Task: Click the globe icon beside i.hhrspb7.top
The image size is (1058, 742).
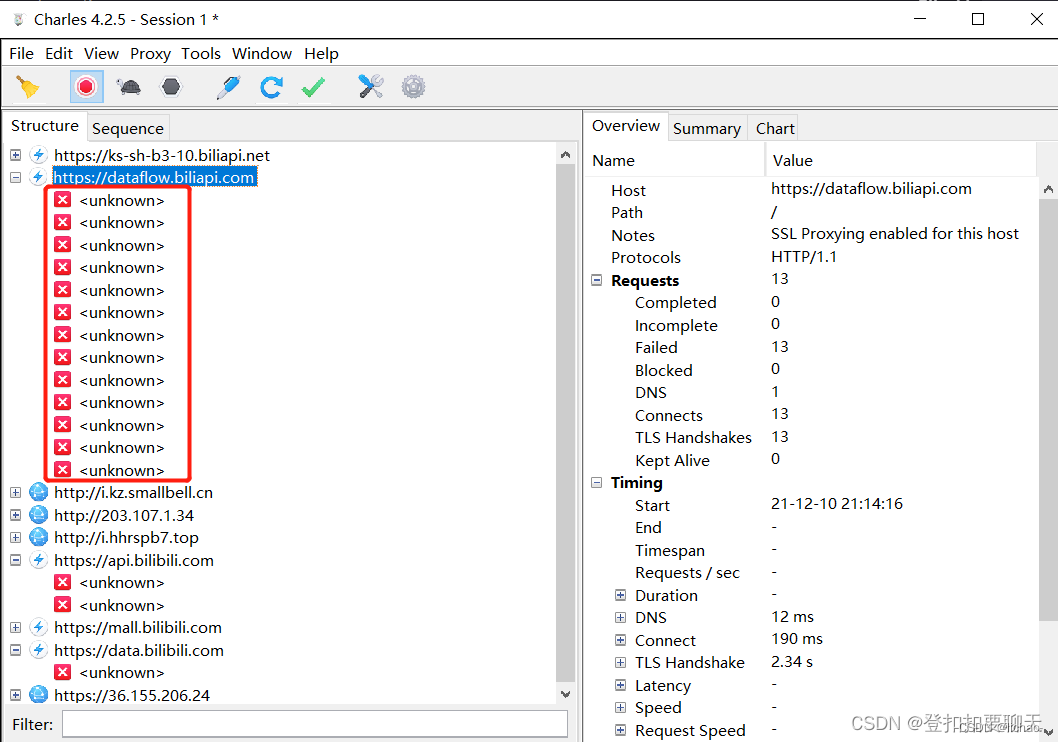Action: (x=38, y=538)
